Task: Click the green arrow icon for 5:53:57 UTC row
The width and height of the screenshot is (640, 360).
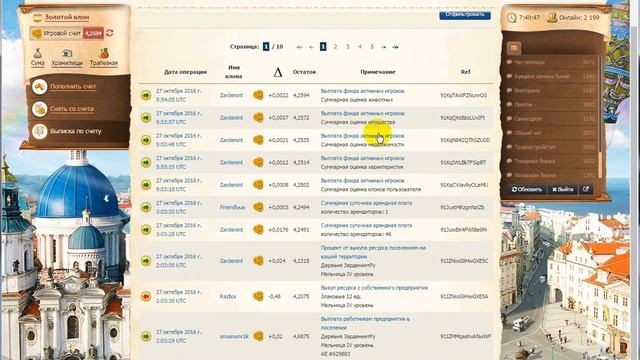Action: tap(146, 118)
